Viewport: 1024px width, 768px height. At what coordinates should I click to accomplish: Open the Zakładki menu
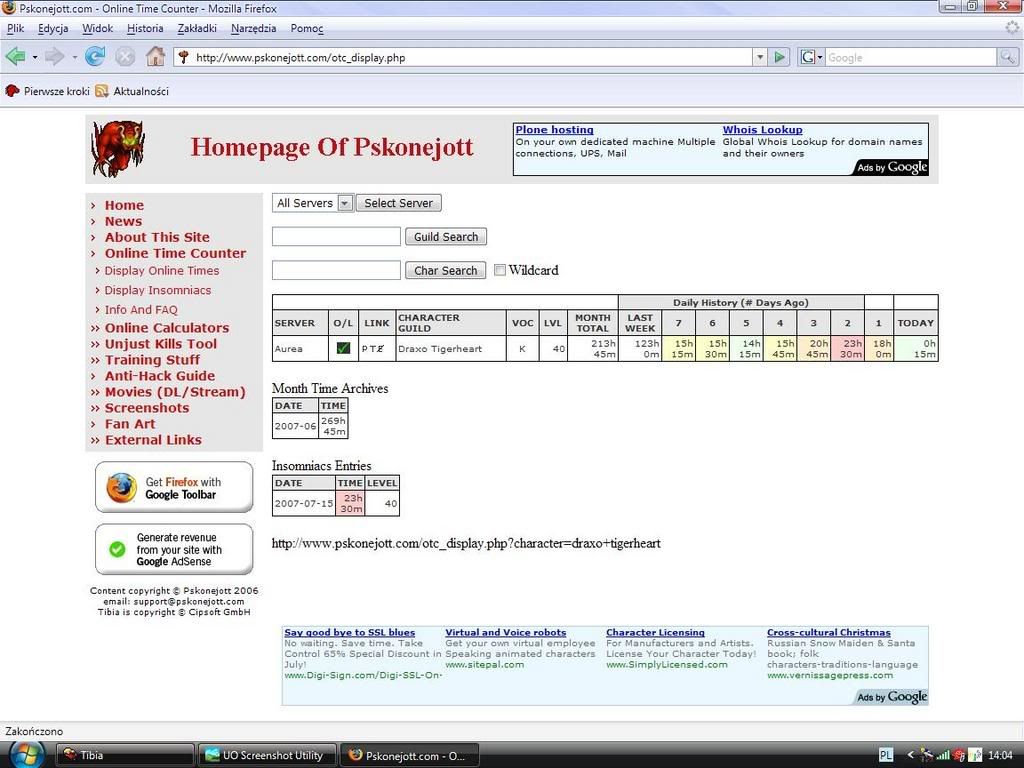point(197,28)
